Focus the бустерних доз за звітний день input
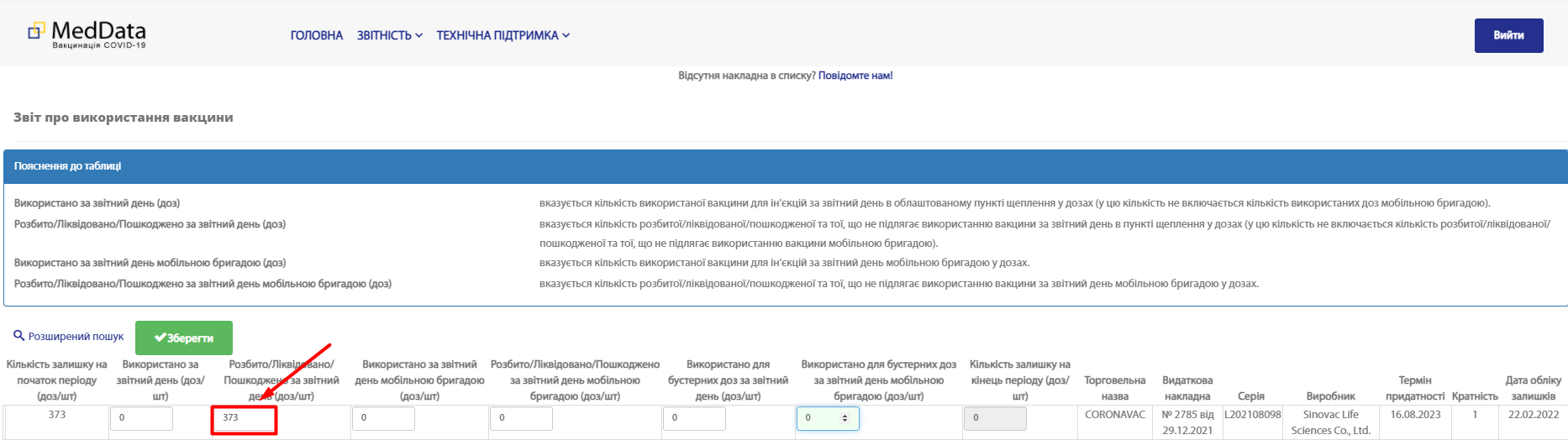The width and height of the screenshot is (1568, 440). click(x=694, y=418)
